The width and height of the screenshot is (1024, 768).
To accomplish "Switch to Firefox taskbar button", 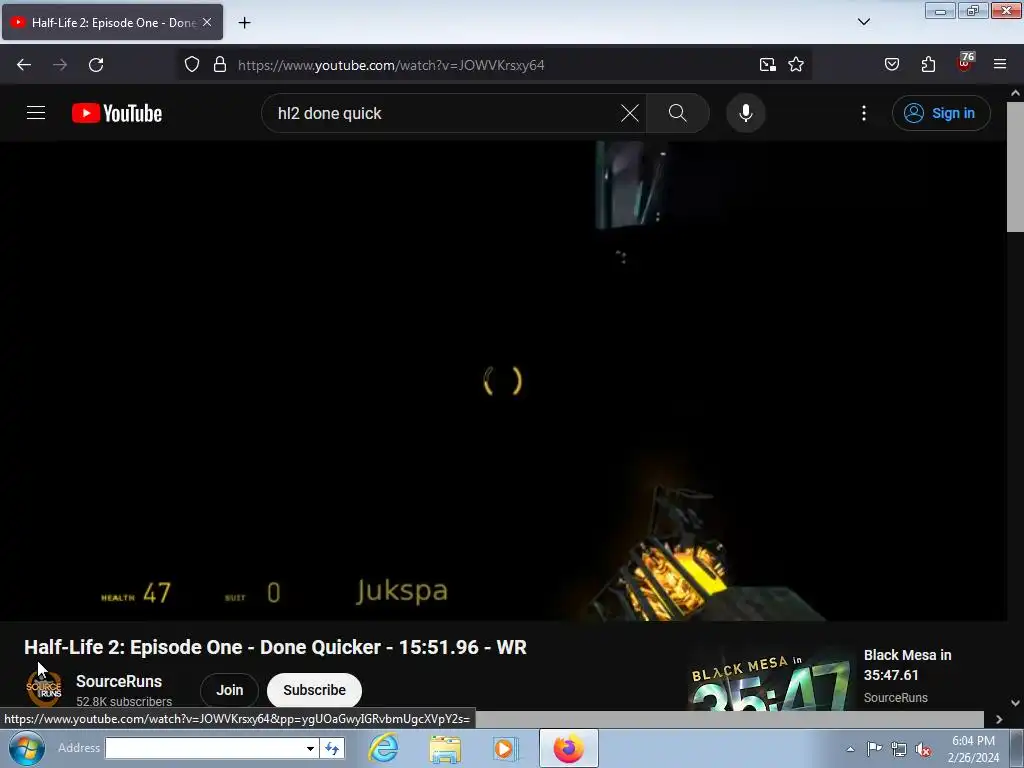I will (569, 748).
